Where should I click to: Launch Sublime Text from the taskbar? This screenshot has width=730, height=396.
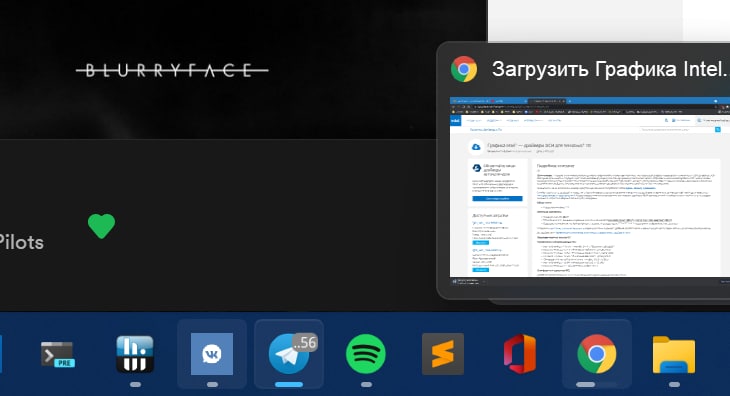pyautogui.click(x=443, y=354)
